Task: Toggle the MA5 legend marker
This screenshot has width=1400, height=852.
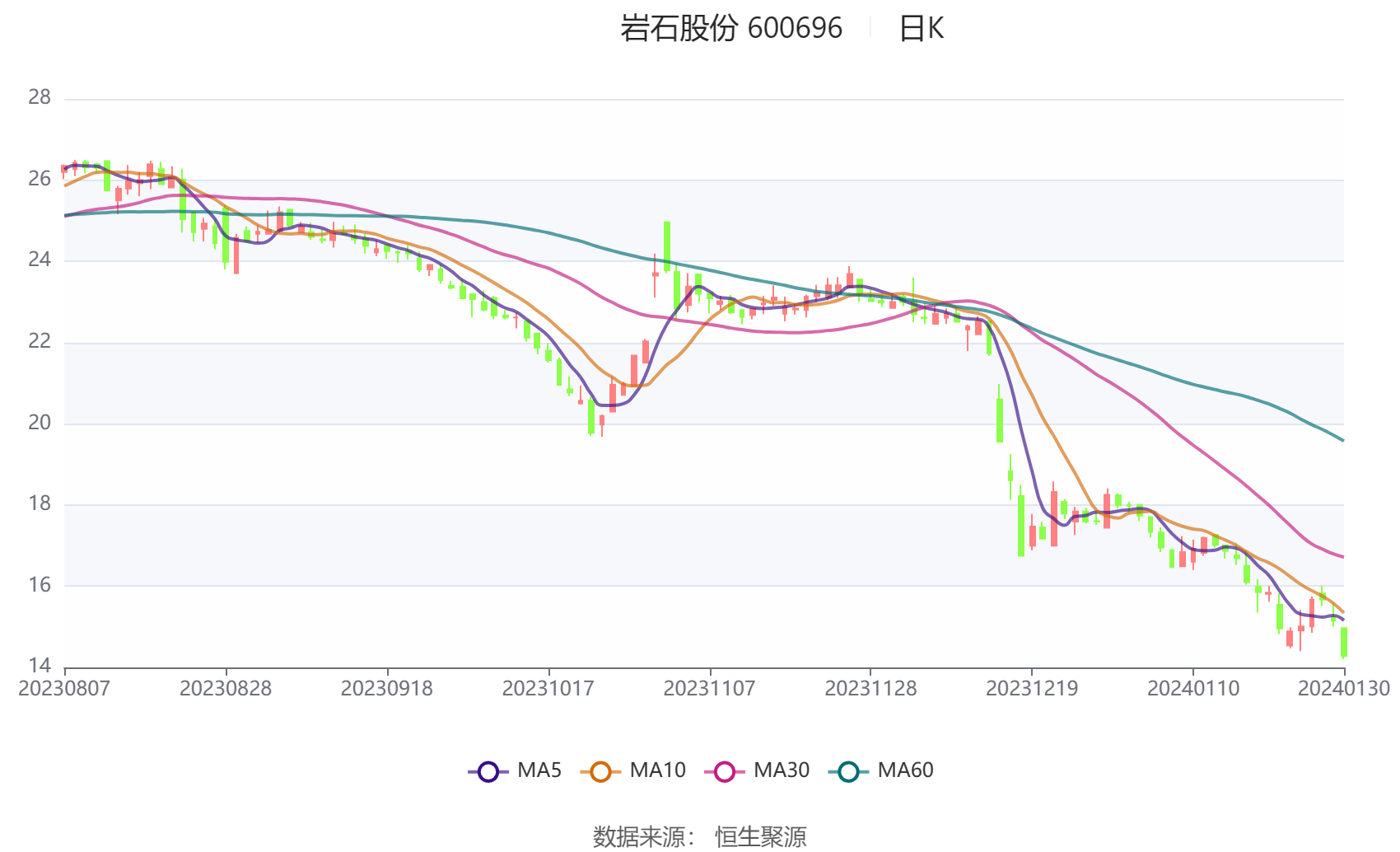Action: click(x=488, y=772)
